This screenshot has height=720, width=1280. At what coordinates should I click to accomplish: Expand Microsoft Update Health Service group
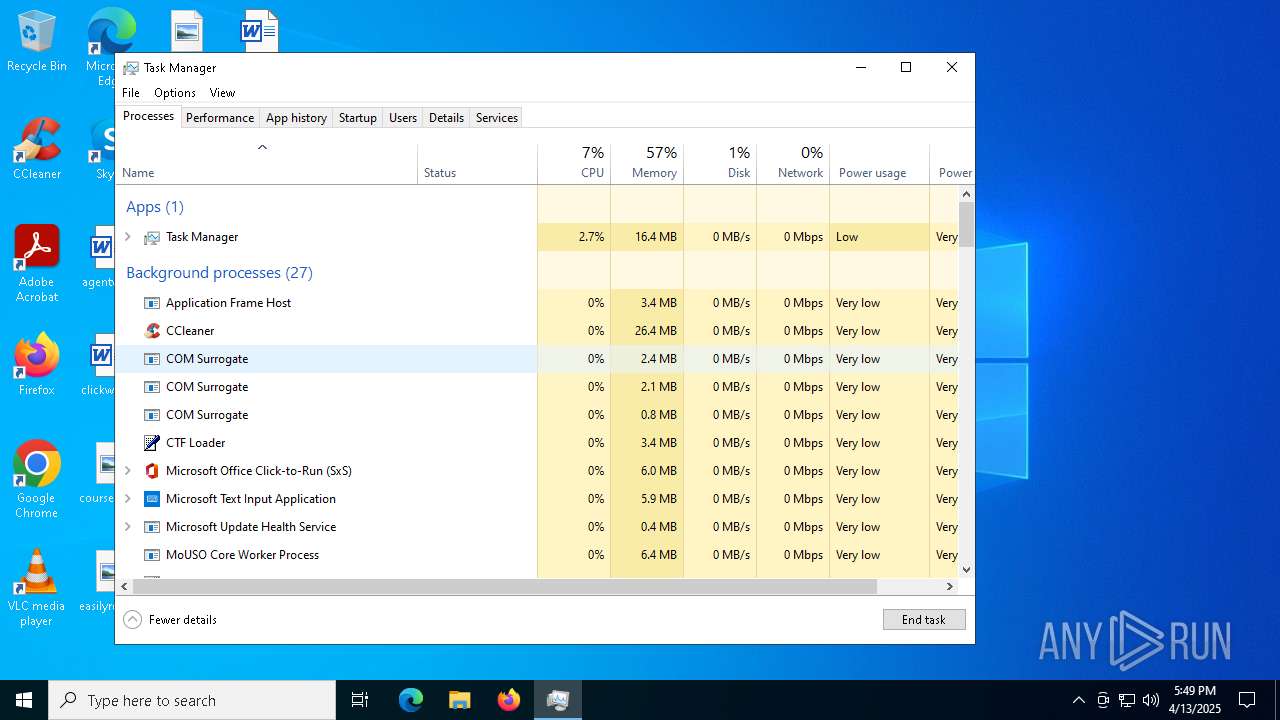(x=128, y=527)
